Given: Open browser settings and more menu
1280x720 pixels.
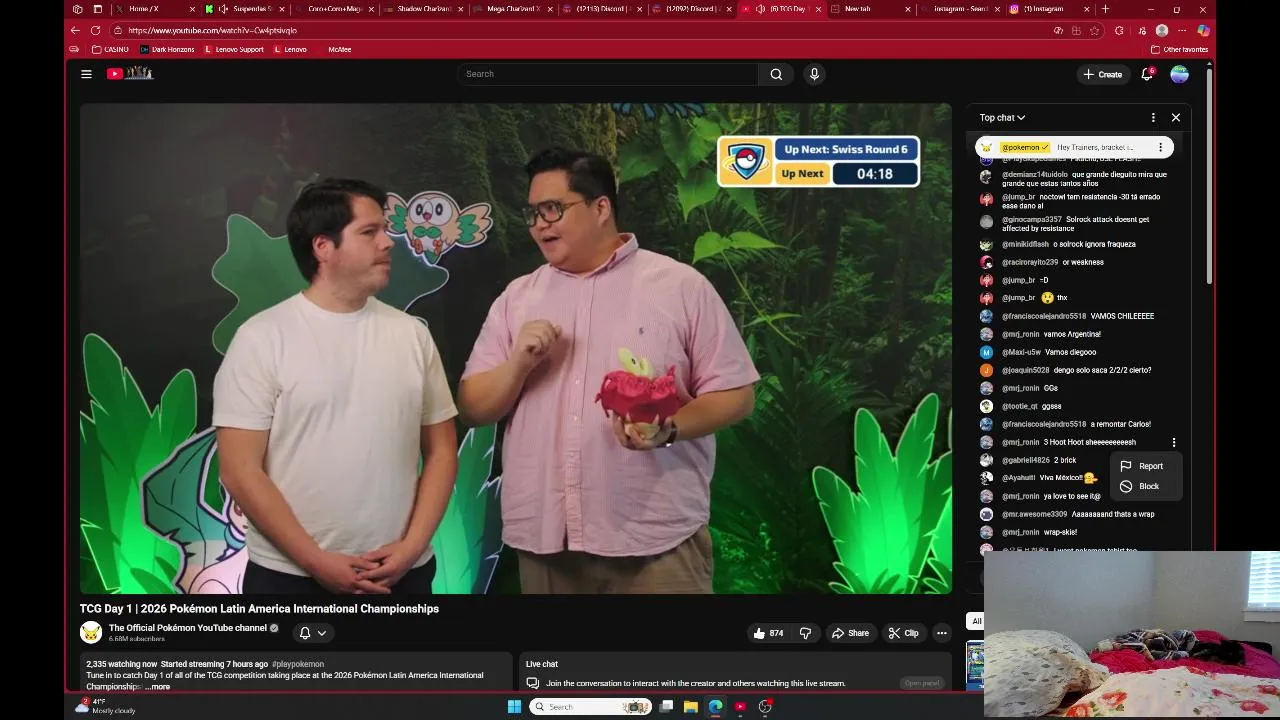Looking at the screenshot, I should pos(1182,30).
